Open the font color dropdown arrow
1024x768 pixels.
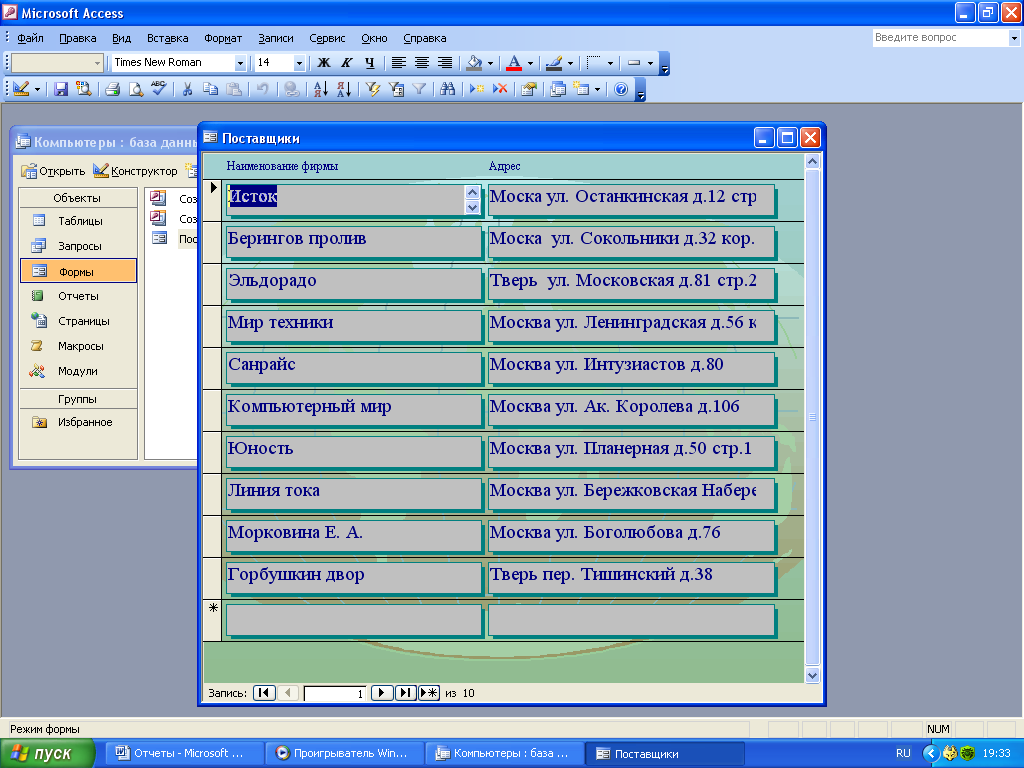point(530,63)
